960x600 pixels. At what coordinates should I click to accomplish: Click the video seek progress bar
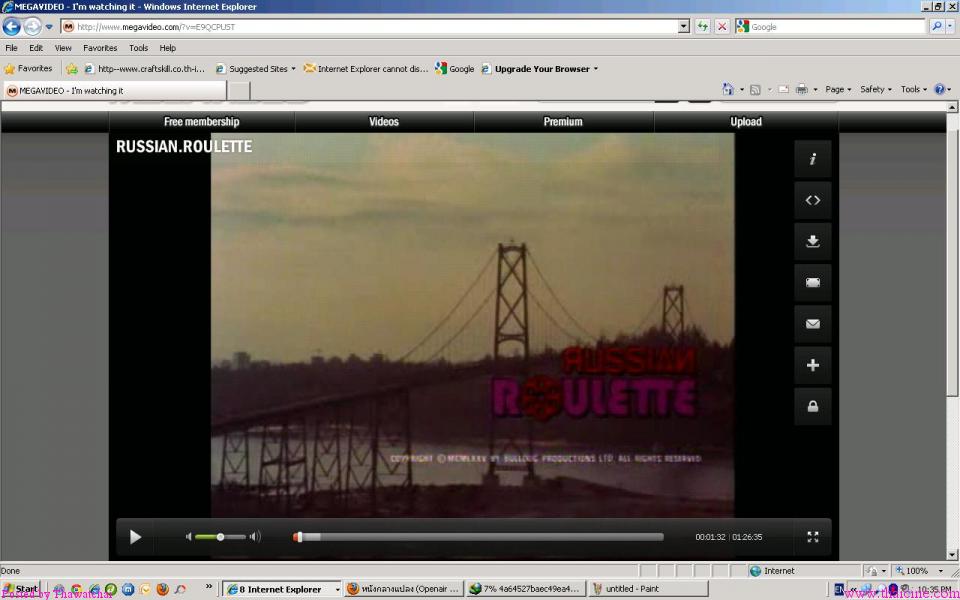[478, 537]
